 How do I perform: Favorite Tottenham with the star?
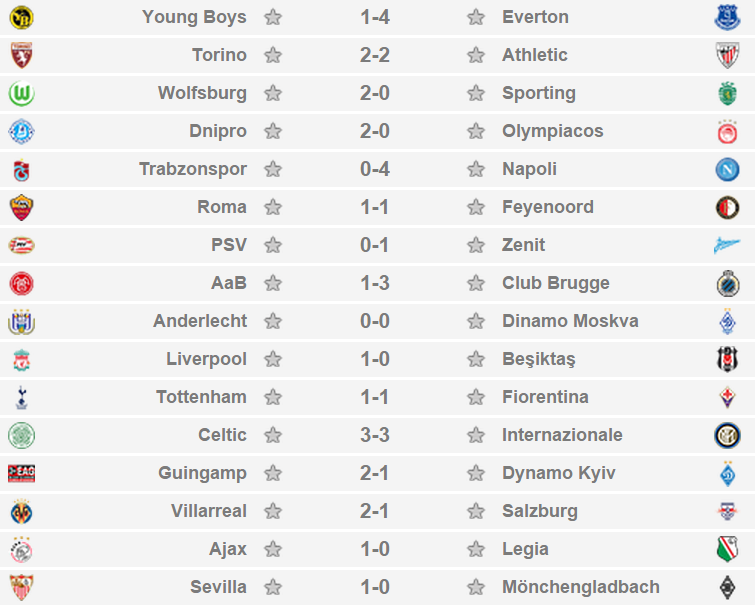[272, 397]
